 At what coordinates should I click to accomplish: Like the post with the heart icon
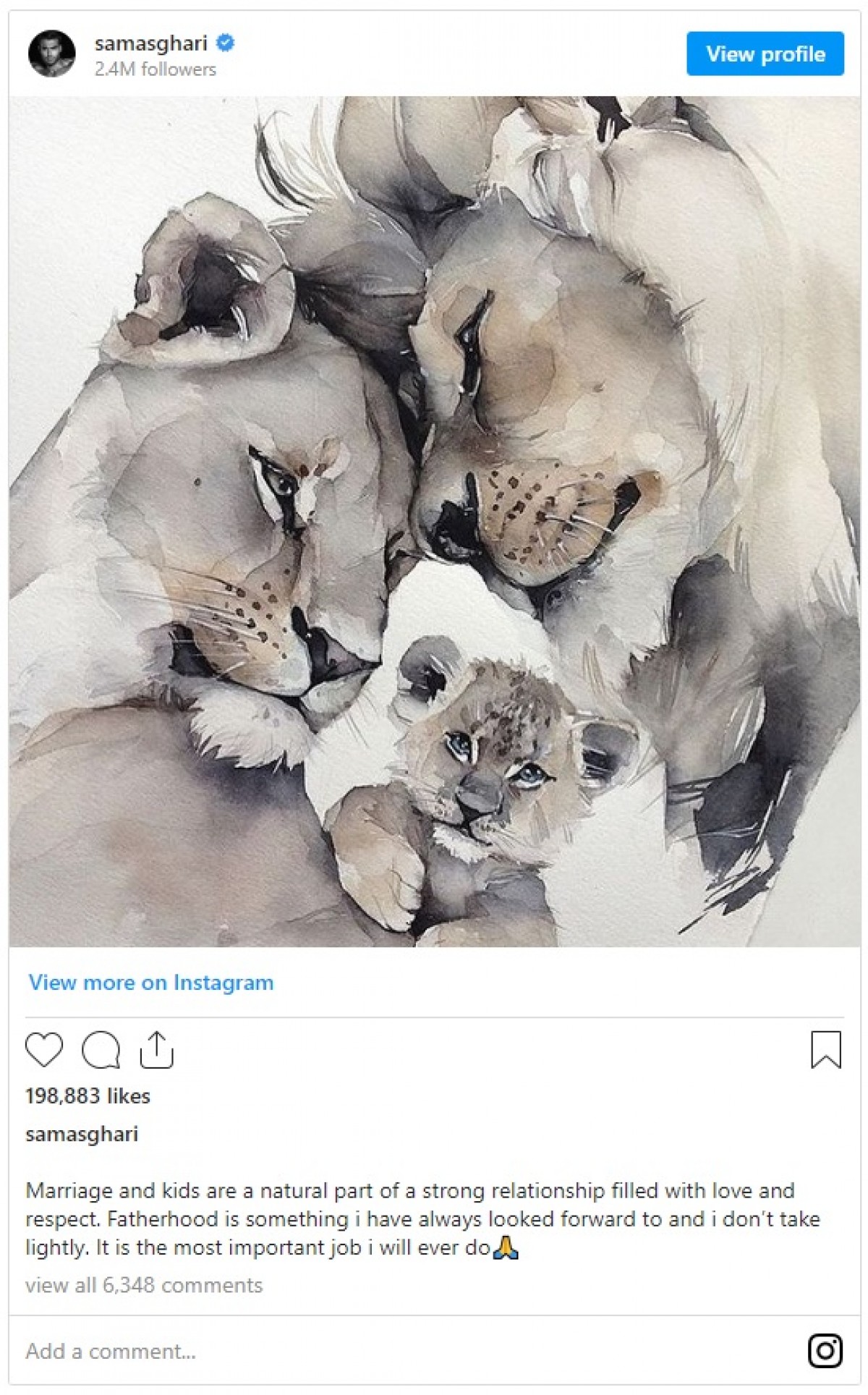click(x=44, y=1050)
